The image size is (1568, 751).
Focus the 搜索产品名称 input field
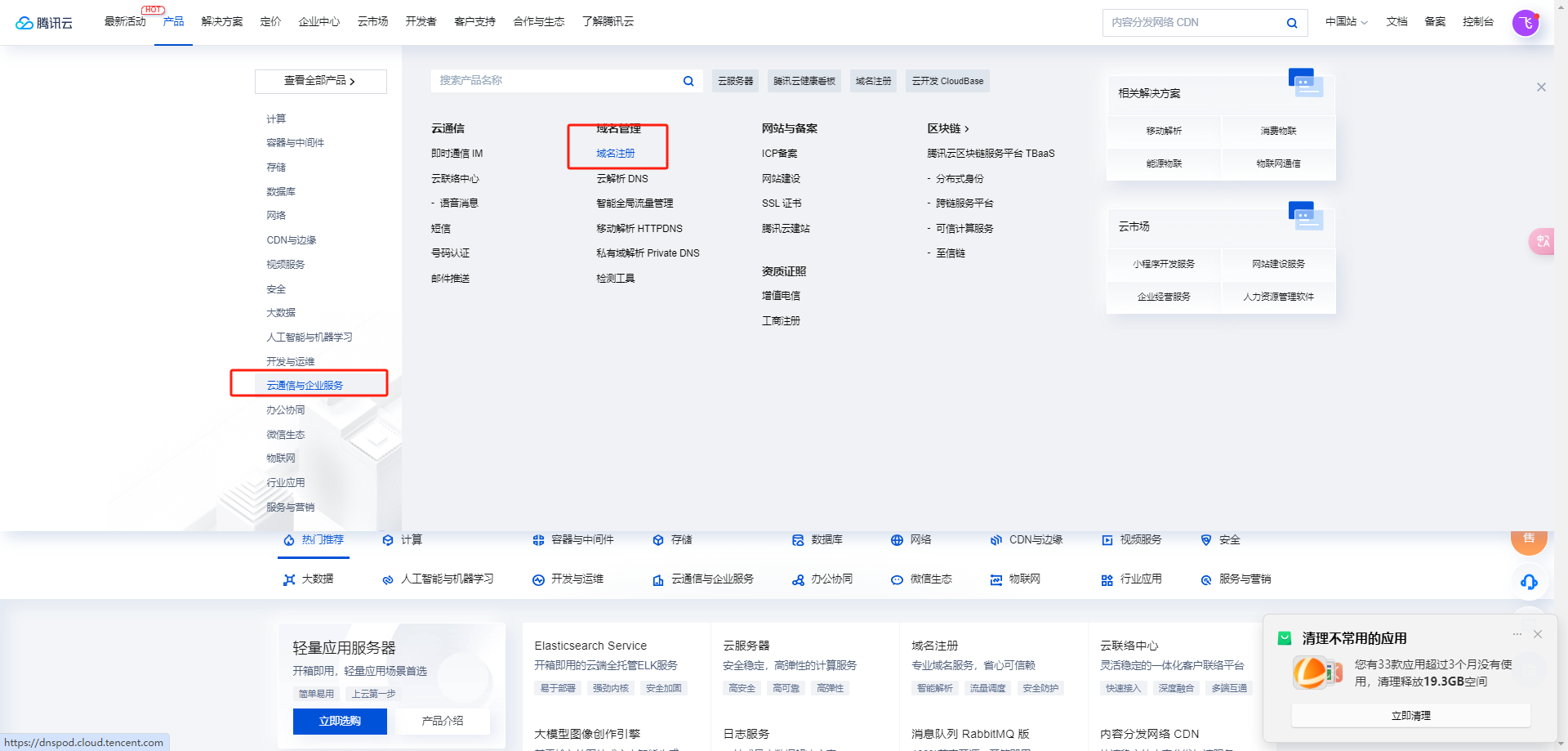point(555,81)
